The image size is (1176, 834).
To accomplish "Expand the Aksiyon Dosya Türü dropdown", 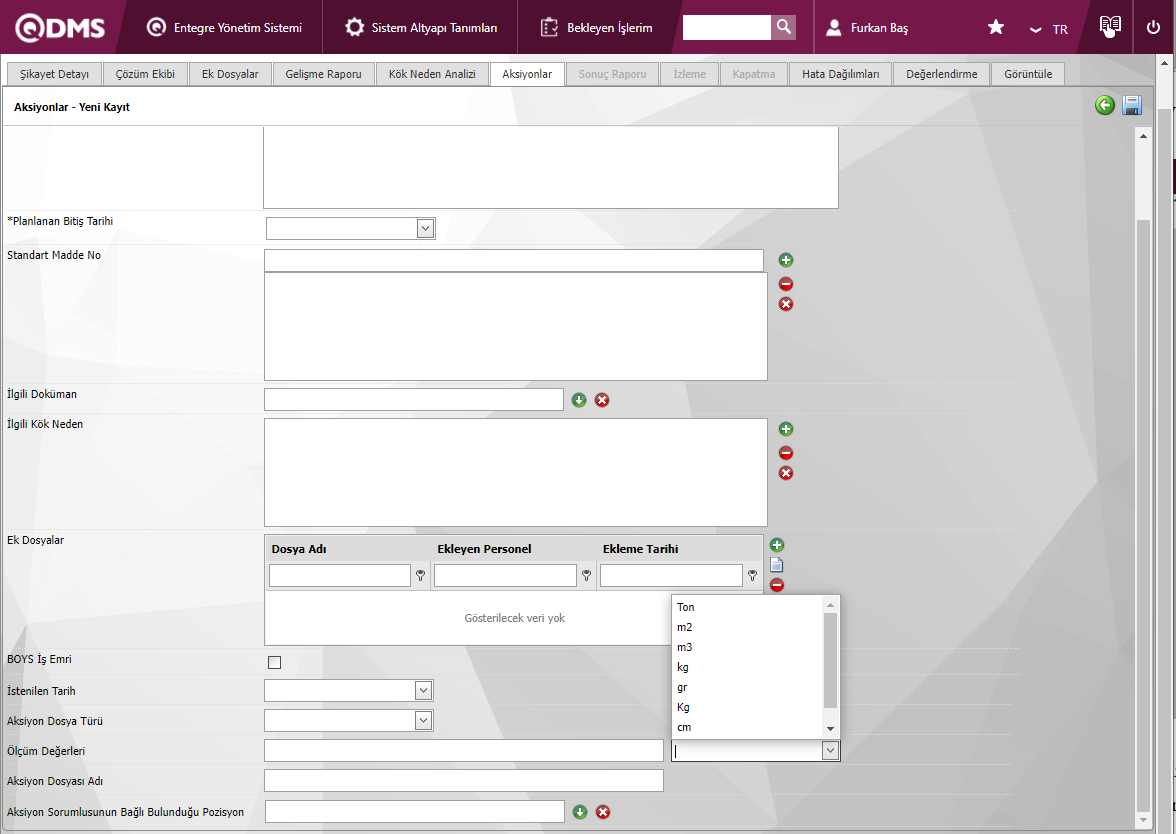I will click(424, 721).
